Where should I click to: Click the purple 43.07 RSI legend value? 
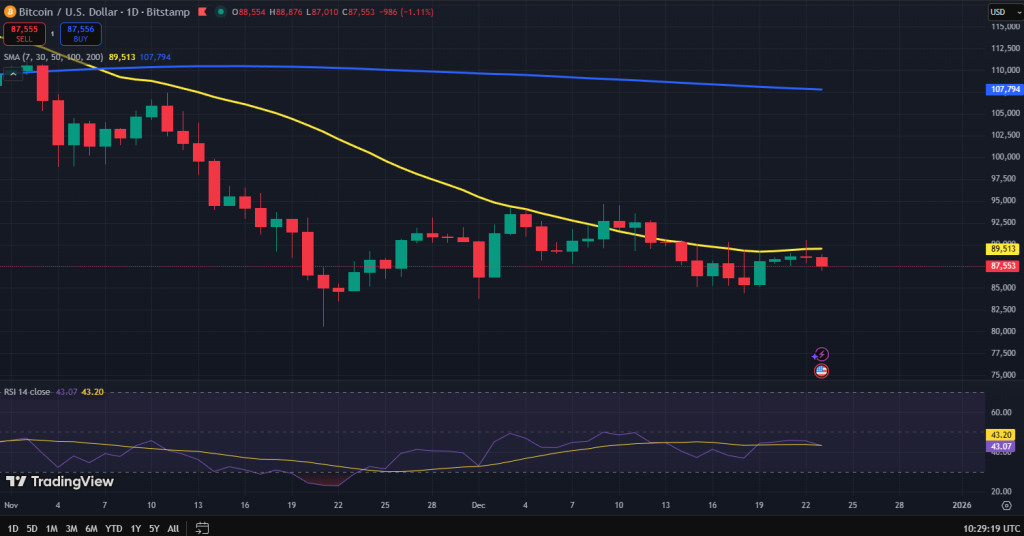(x=67, y=392)
